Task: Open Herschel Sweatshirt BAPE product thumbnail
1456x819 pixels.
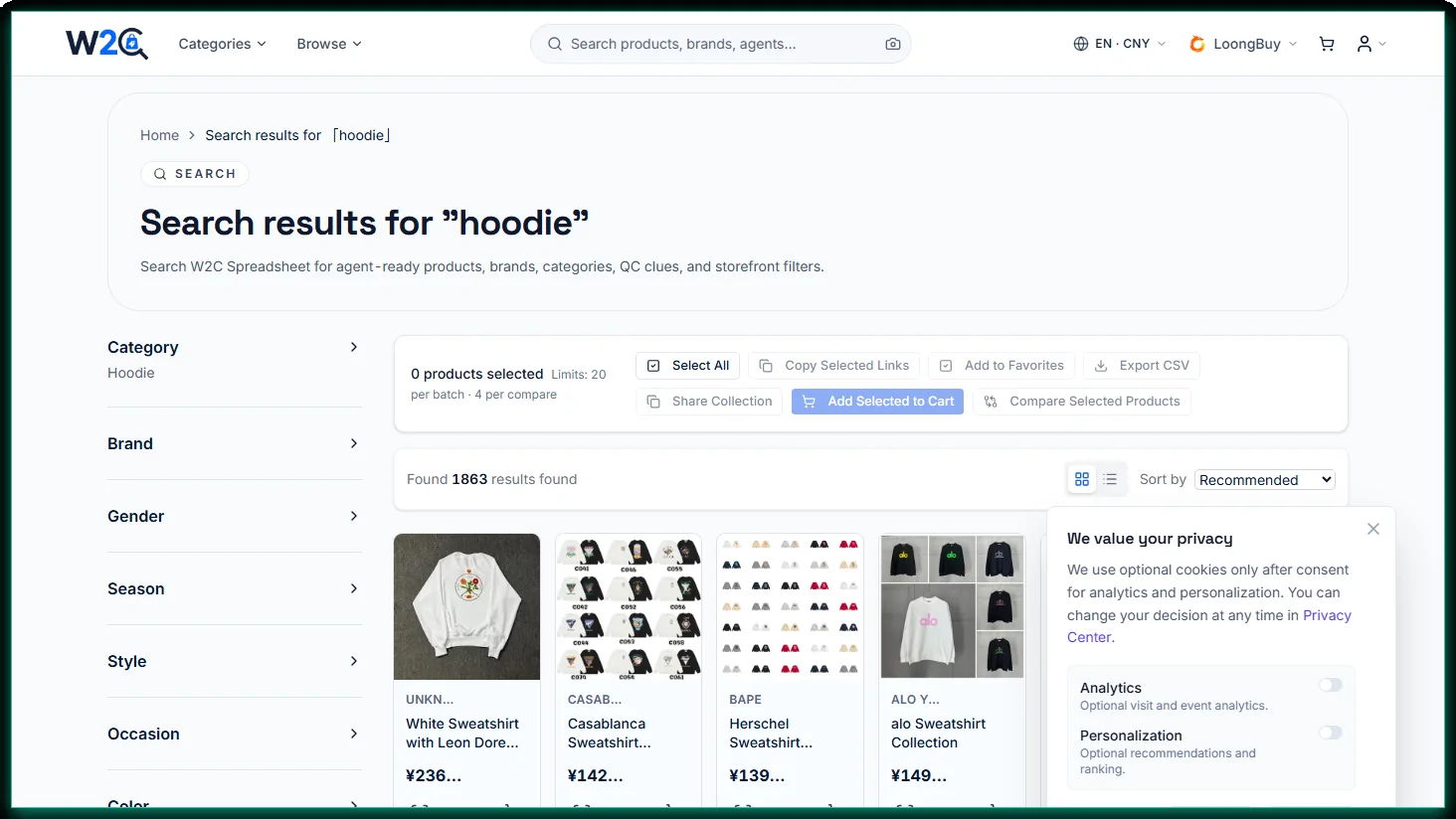Action: click(790, 606)
